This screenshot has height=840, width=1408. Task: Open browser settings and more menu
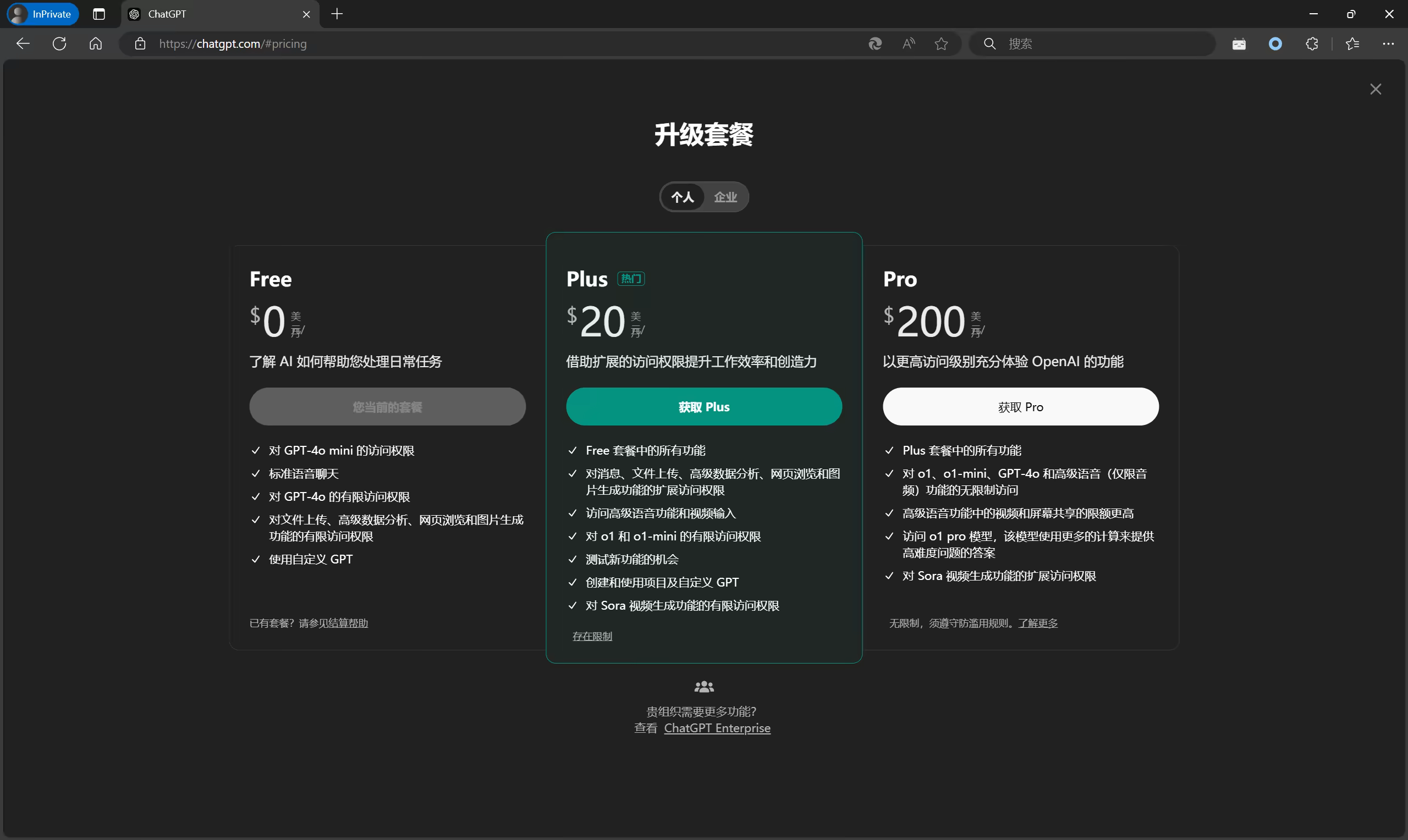coord(1388,43)
